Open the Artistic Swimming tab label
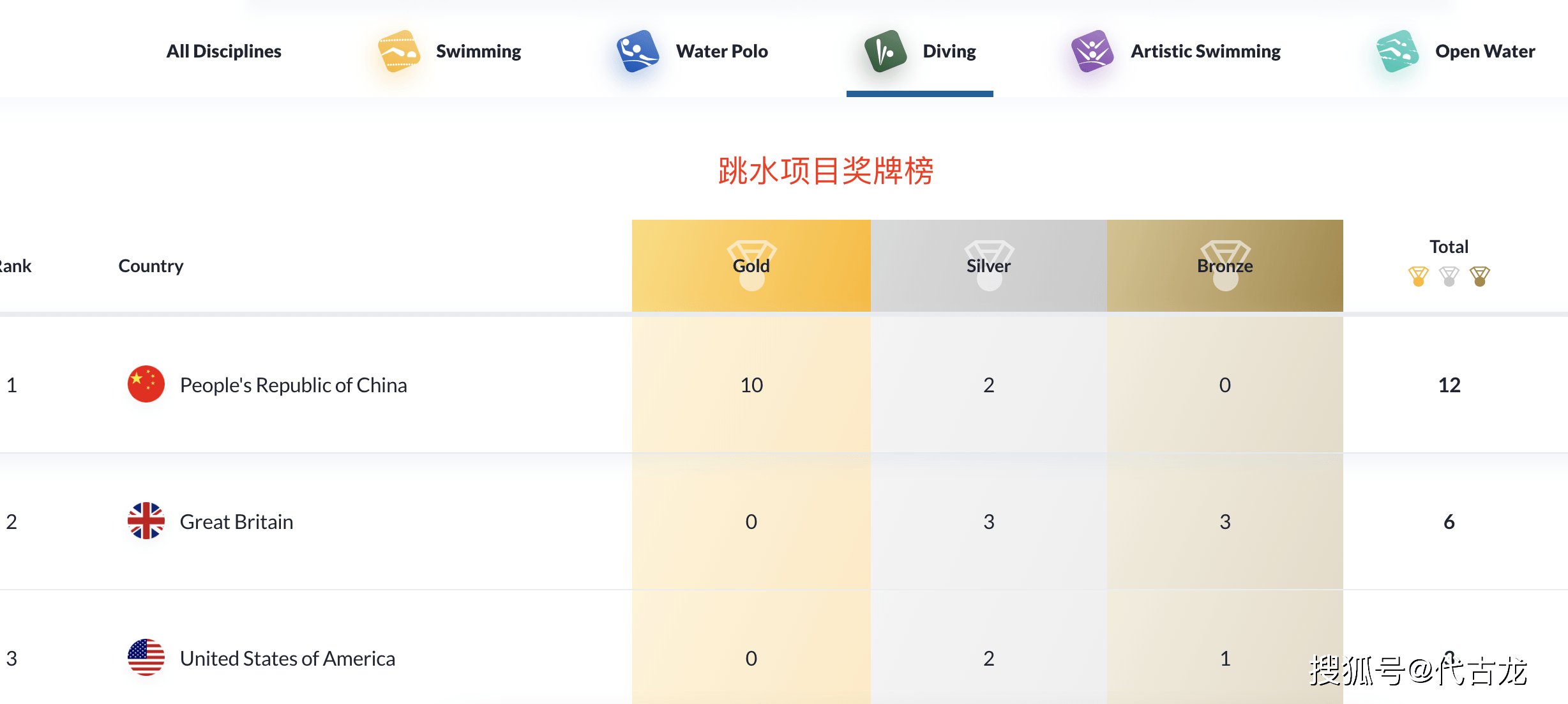 pyautogui.click(x=1205, y=51)
